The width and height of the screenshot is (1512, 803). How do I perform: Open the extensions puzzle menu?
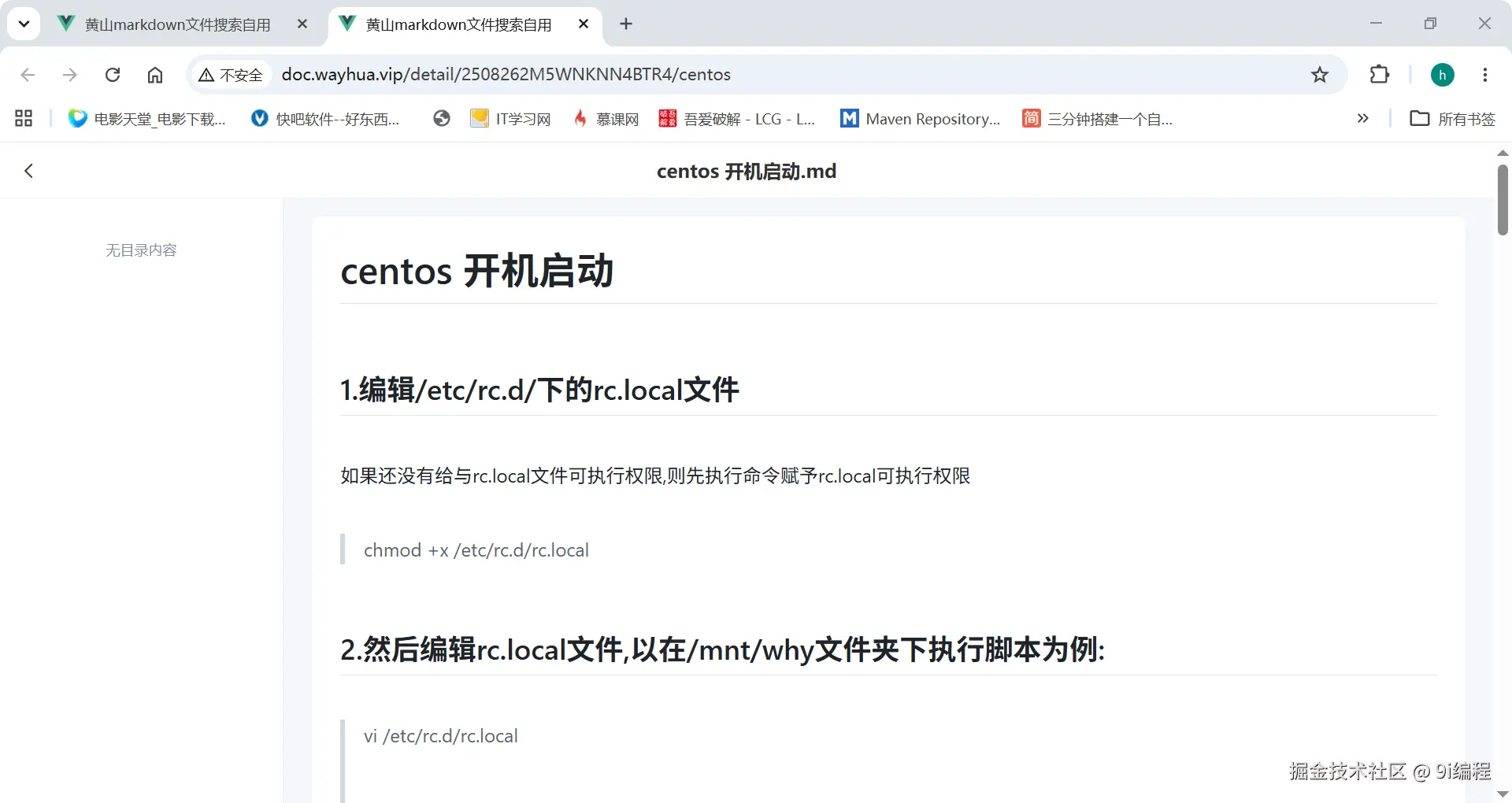pyautogui.click(x=1380, y=75)
